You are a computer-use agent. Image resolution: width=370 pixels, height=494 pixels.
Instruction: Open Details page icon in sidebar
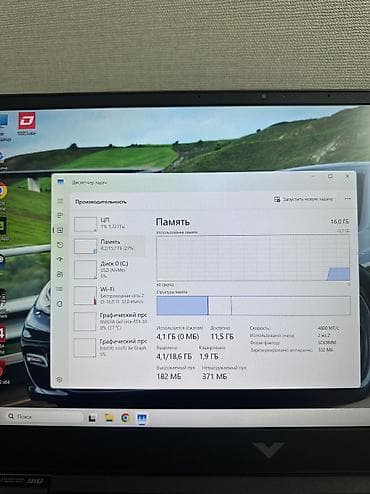click(60, 289)
